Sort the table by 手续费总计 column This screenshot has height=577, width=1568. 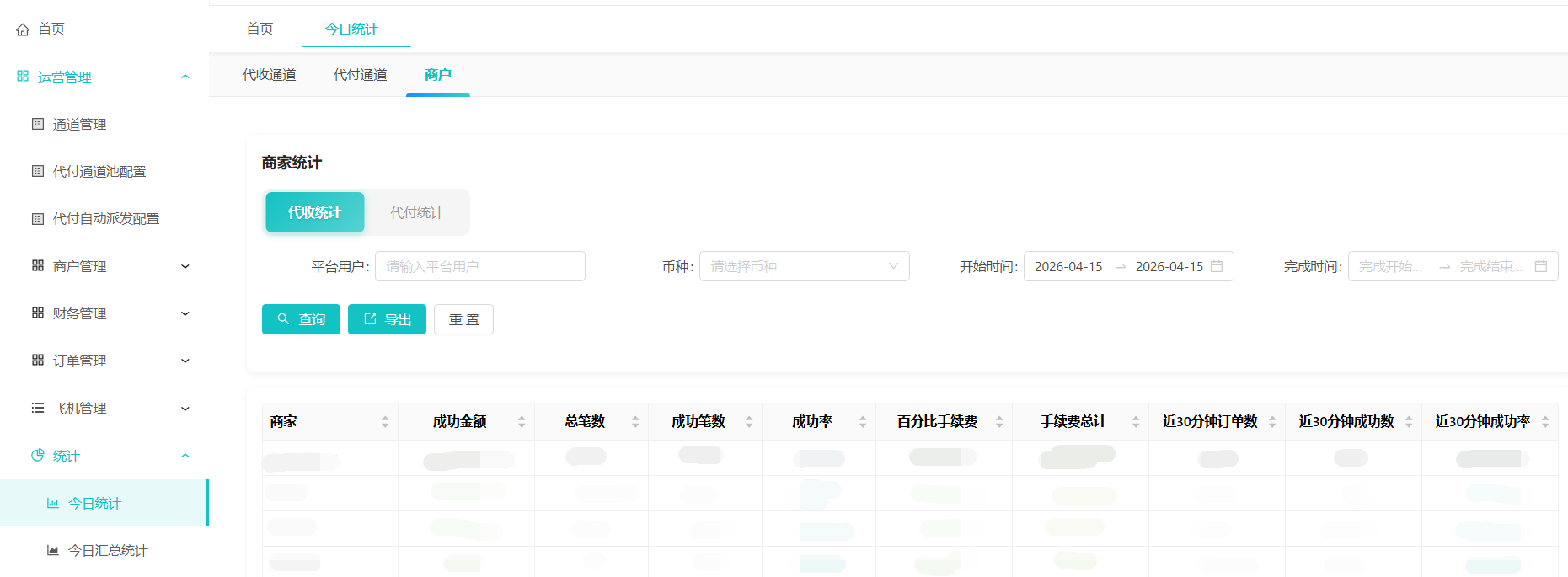tap(1136, 421)
